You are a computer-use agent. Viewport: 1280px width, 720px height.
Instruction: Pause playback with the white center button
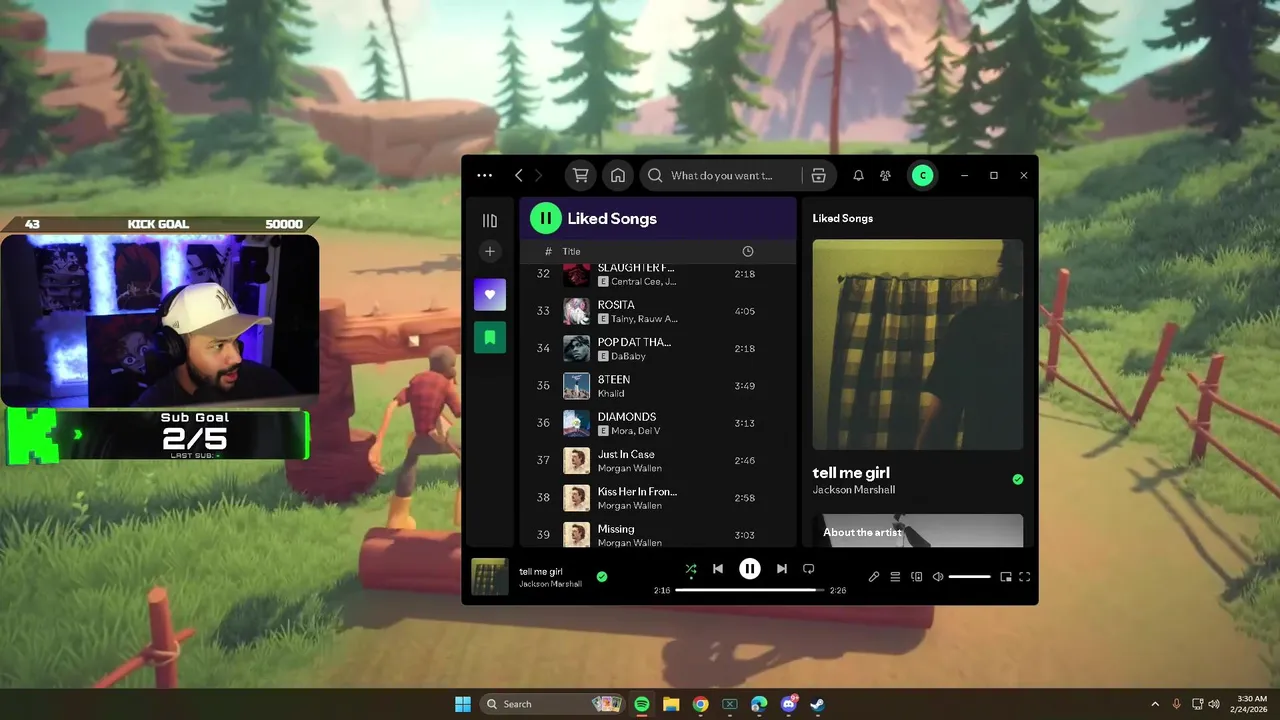750,569
